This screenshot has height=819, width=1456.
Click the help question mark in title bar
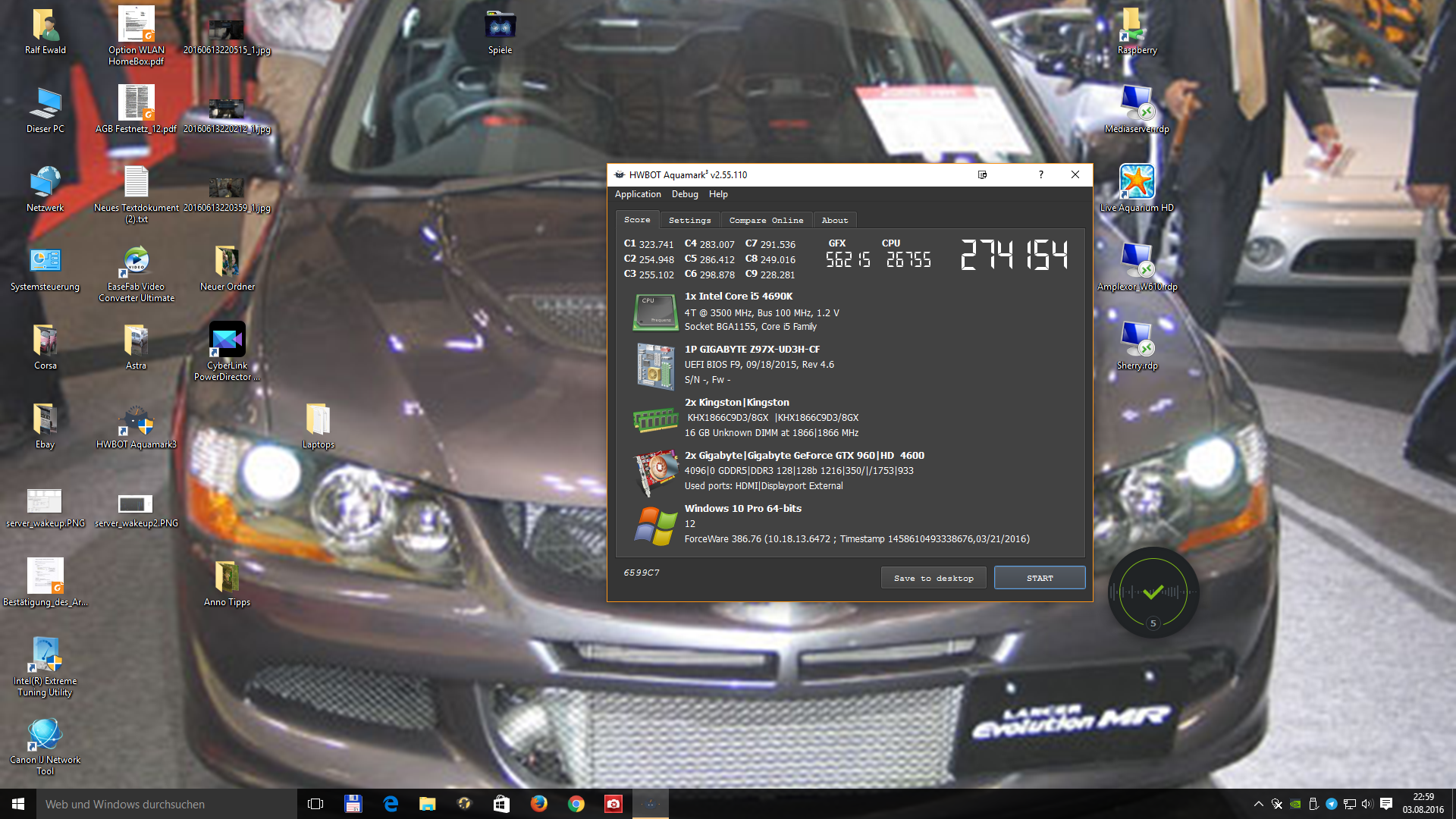pyautogui.click(x=1041, y=174)
